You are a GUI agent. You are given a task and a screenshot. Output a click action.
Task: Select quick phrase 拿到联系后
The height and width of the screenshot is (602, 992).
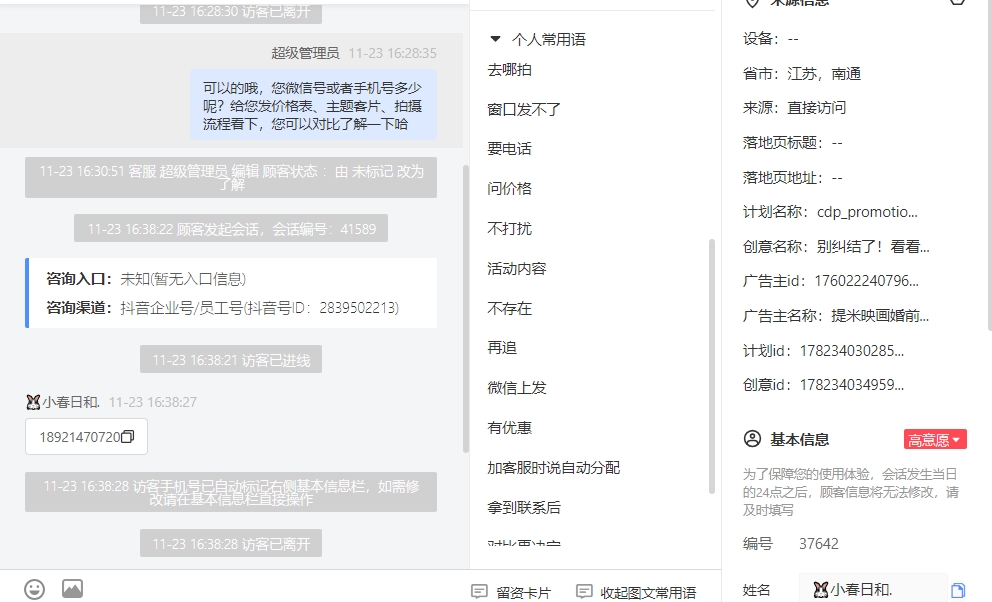point(524,507)
